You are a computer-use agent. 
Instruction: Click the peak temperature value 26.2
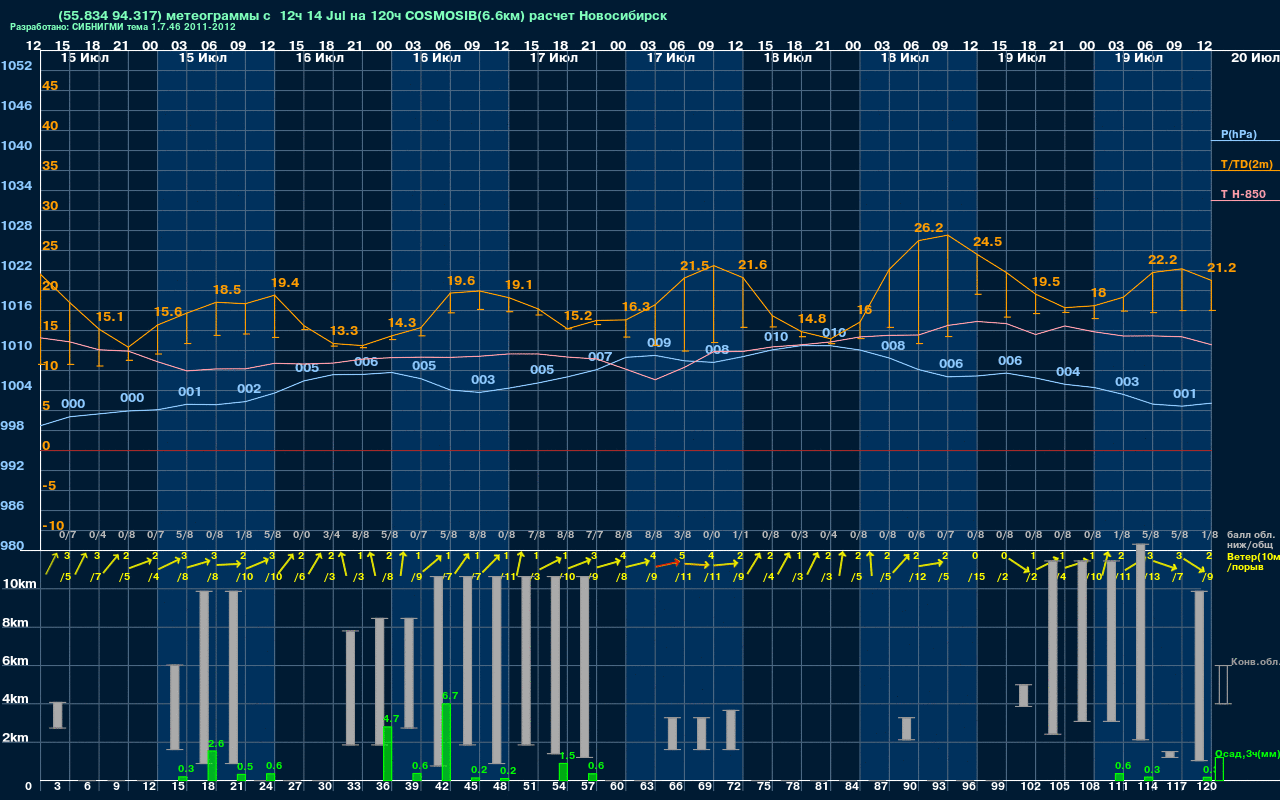[929, 228]
